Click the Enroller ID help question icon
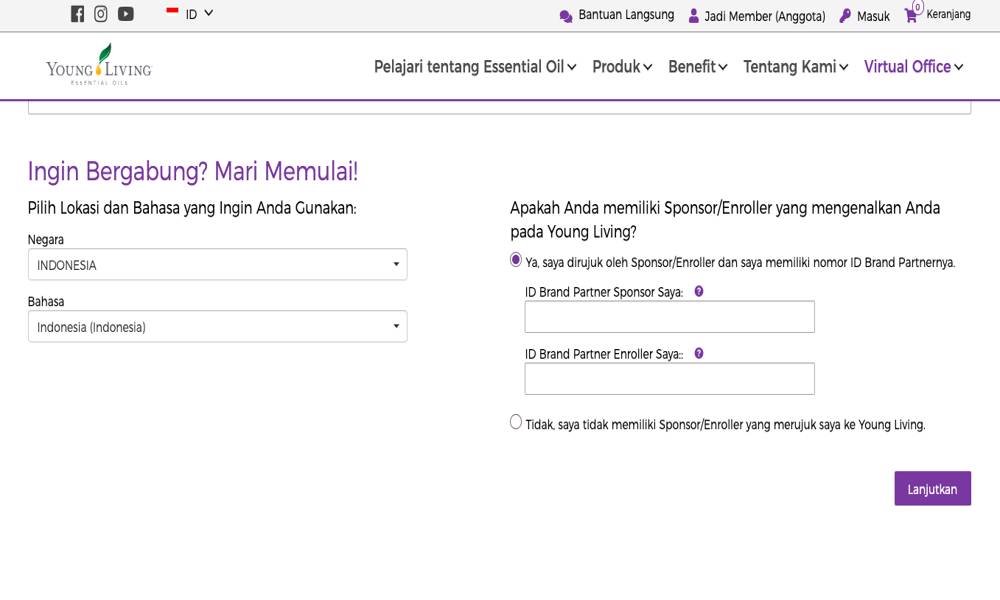The image size is (1000, 600). (x=699, y=353)
